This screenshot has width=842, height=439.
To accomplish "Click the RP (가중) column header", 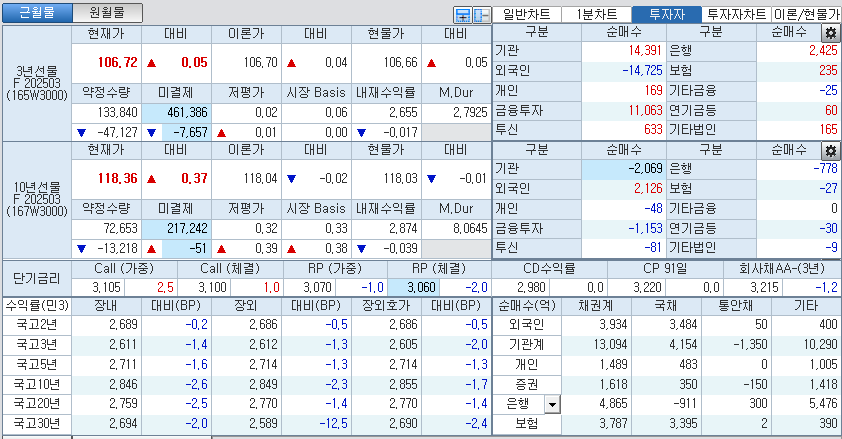I will tap(335, 268).
